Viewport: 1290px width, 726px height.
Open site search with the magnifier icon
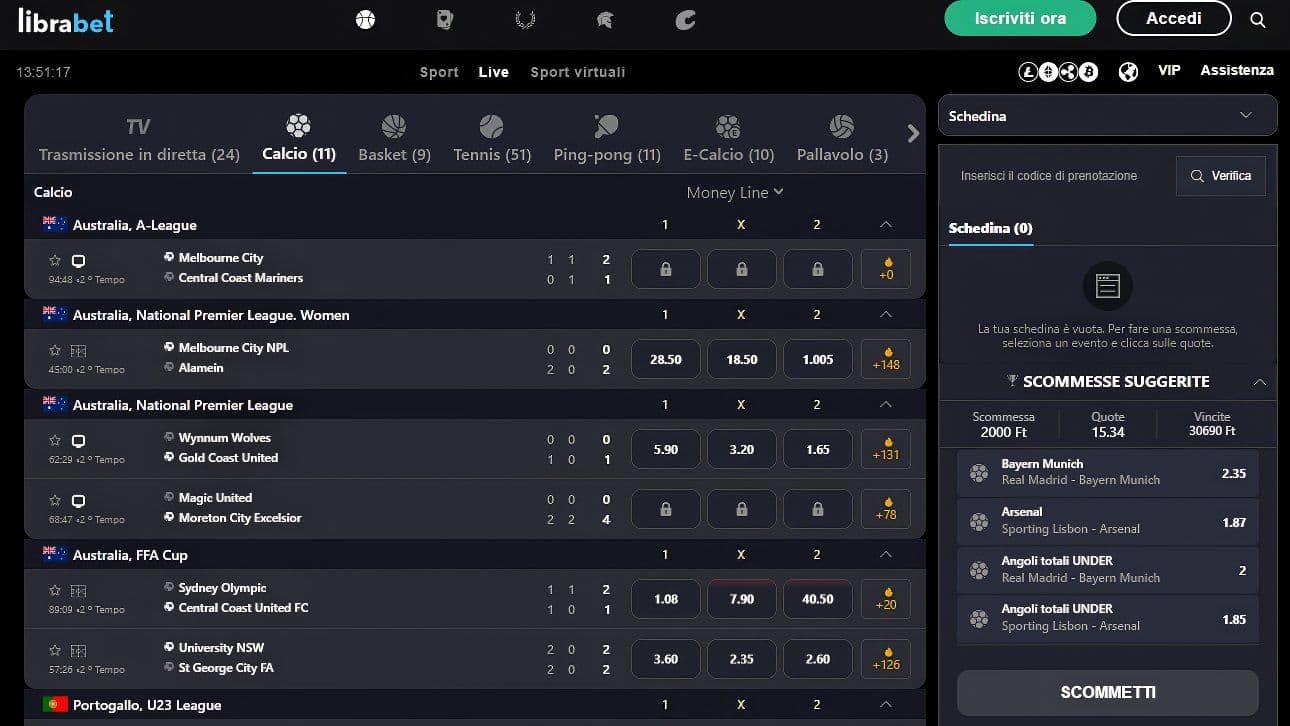coord(1258,18)
